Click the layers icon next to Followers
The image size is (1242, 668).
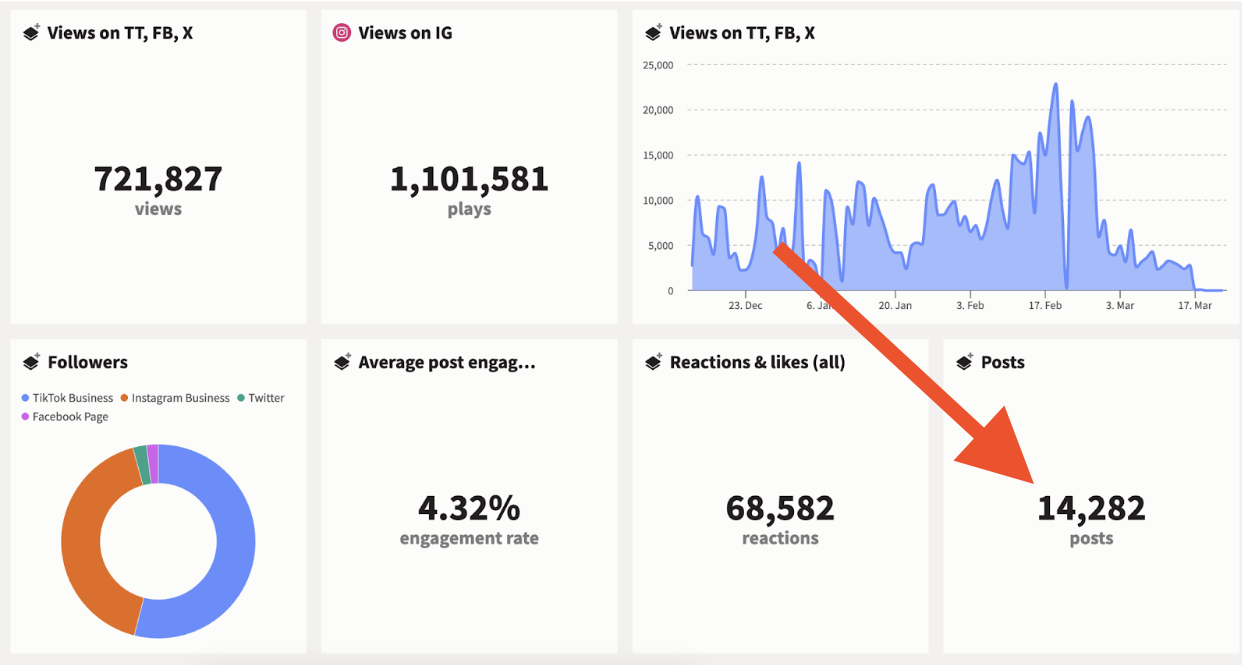pos(31,362)
